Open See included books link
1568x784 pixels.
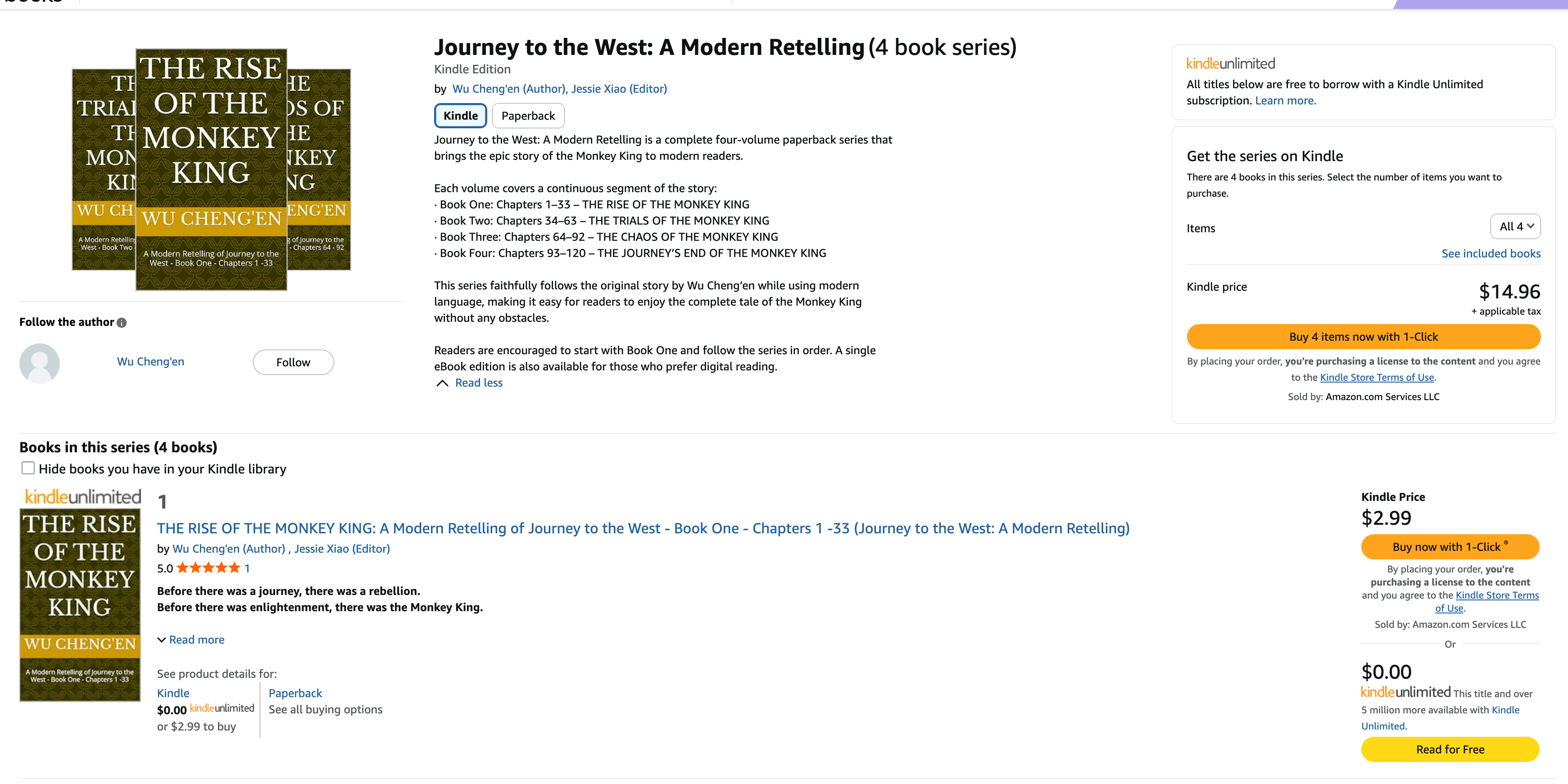(1491, 253)
